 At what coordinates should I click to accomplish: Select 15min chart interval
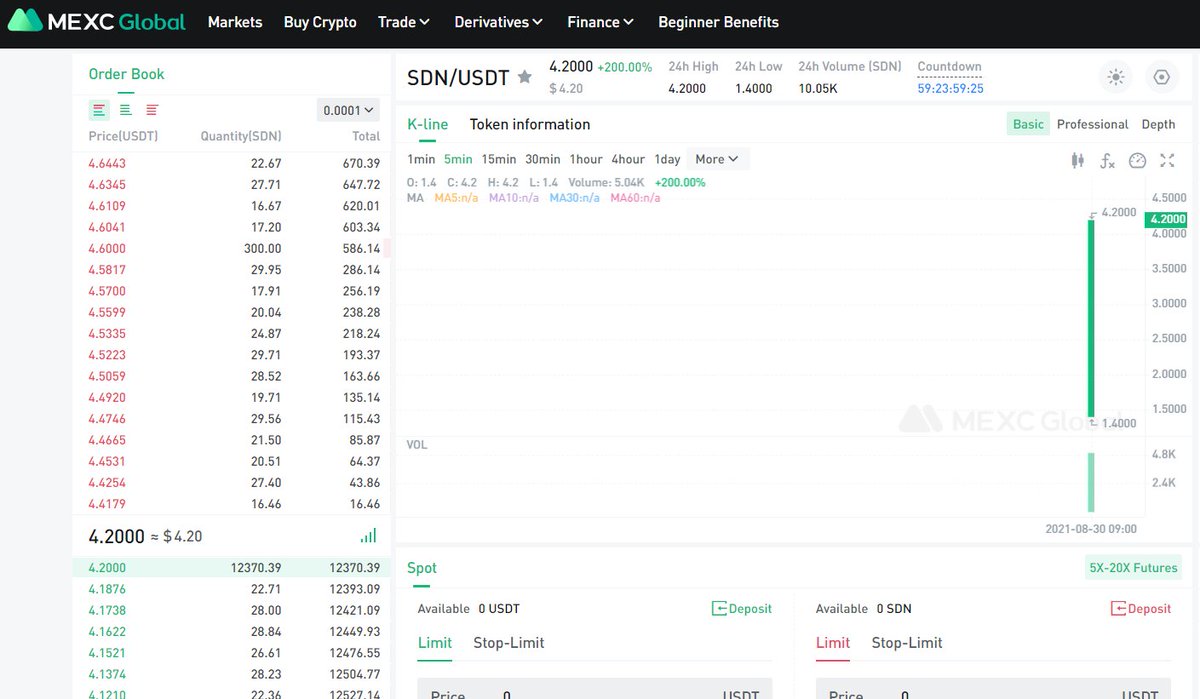coord(499,159)
